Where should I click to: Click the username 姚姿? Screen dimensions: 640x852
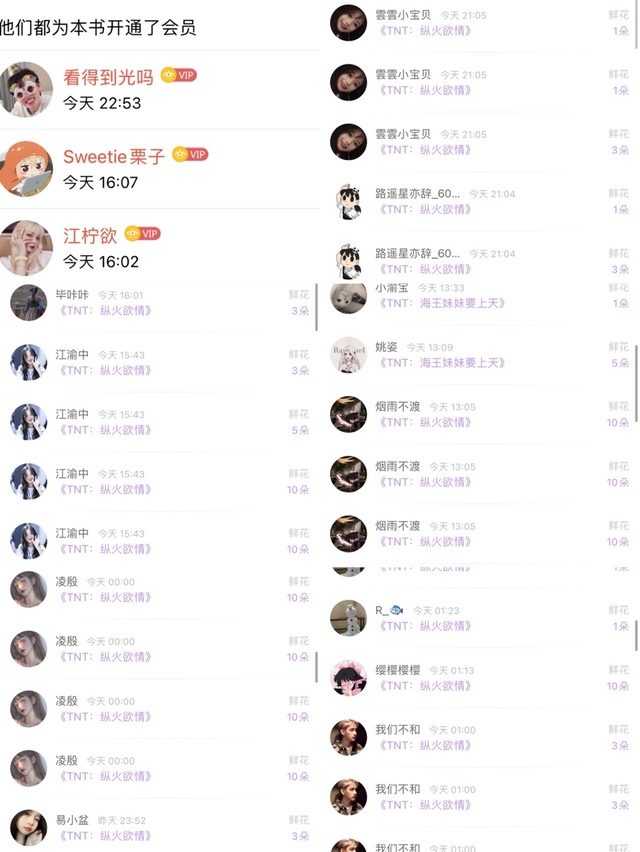(x=386, y=347)
